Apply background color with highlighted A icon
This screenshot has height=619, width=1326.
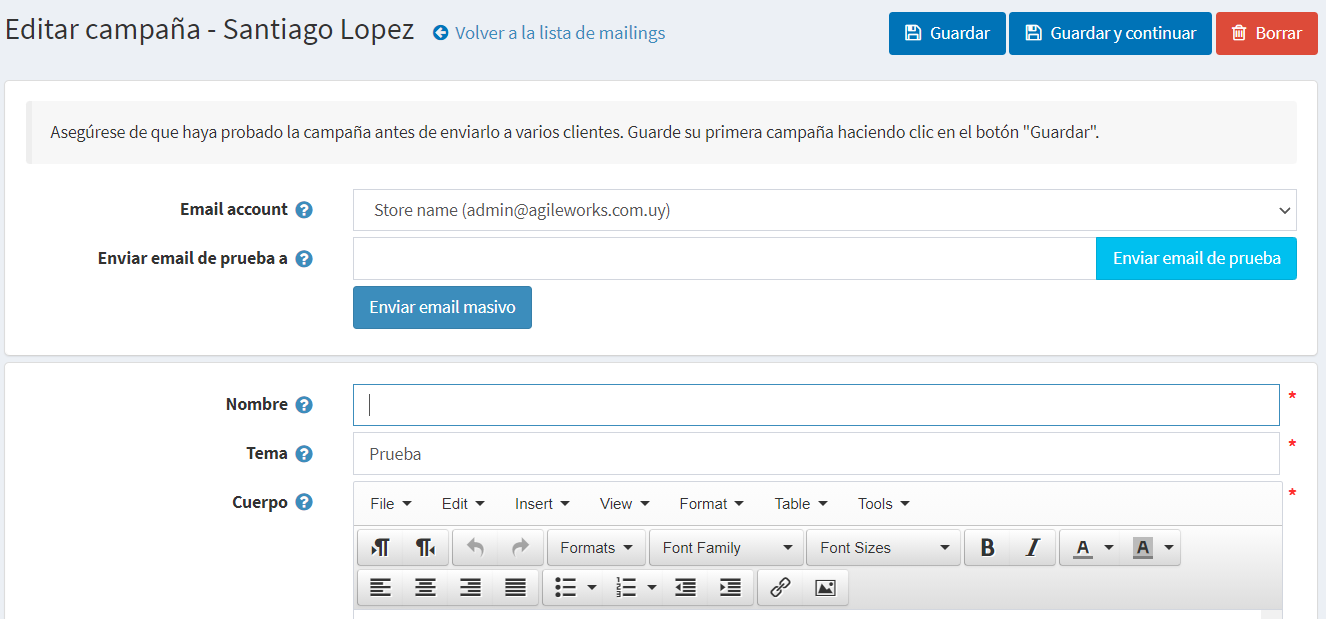click(x=1142, y=548)
